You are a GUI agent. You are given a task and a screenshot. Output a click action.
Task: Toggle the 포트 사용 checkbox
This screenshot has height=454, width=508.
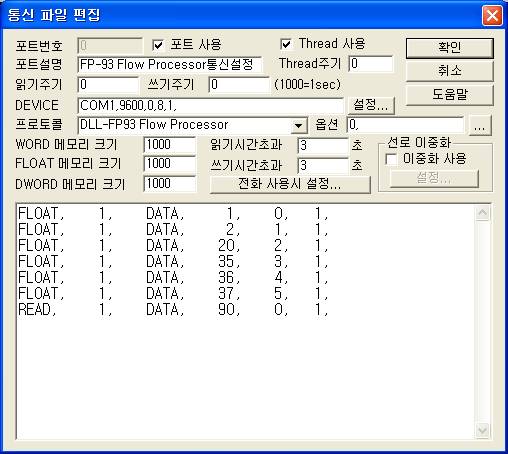(158, 45)
